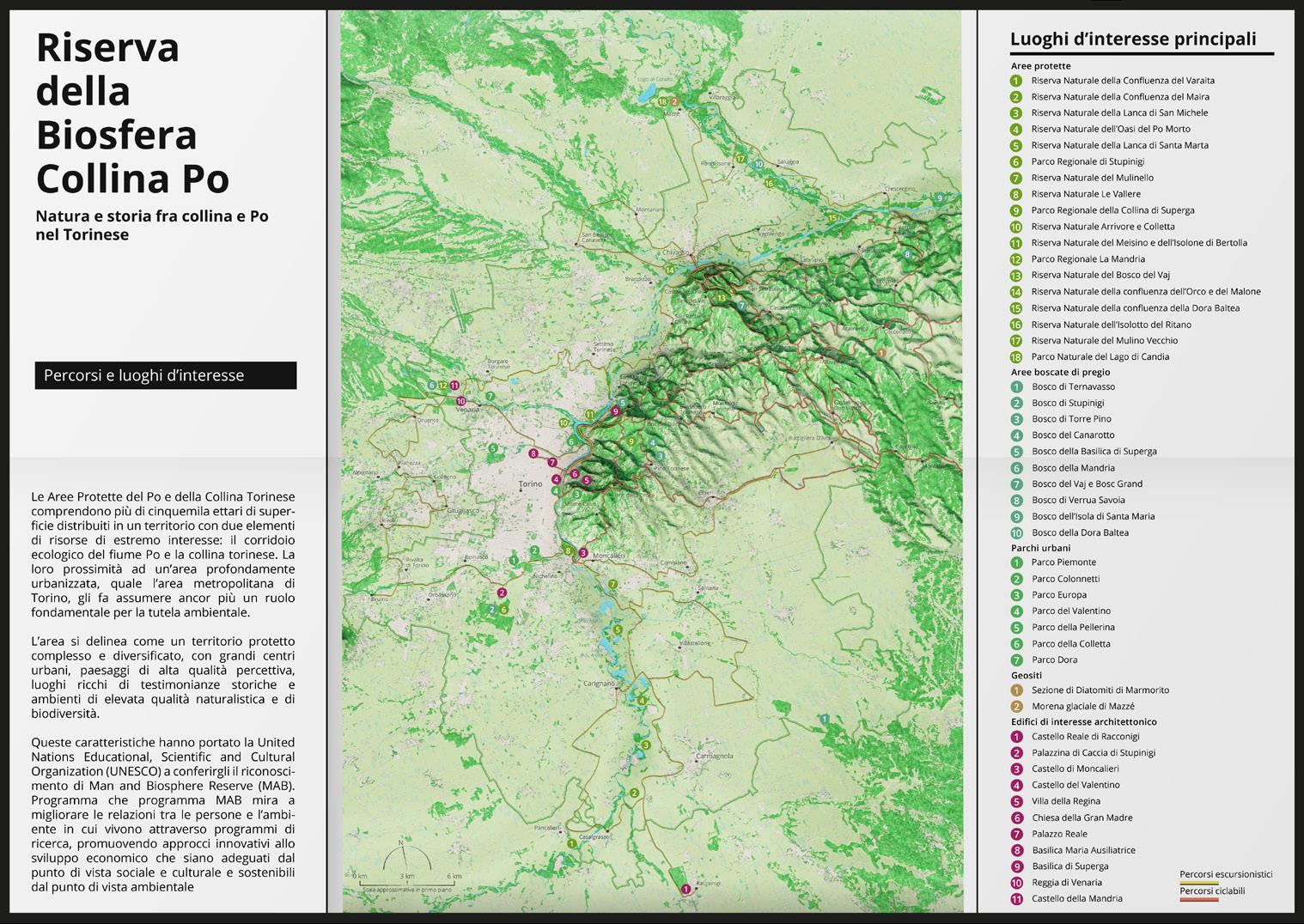Screen dimensions: 1304x924
Task: Click map marker 15 near Verolengo
Action: click(x=832, y=218)
